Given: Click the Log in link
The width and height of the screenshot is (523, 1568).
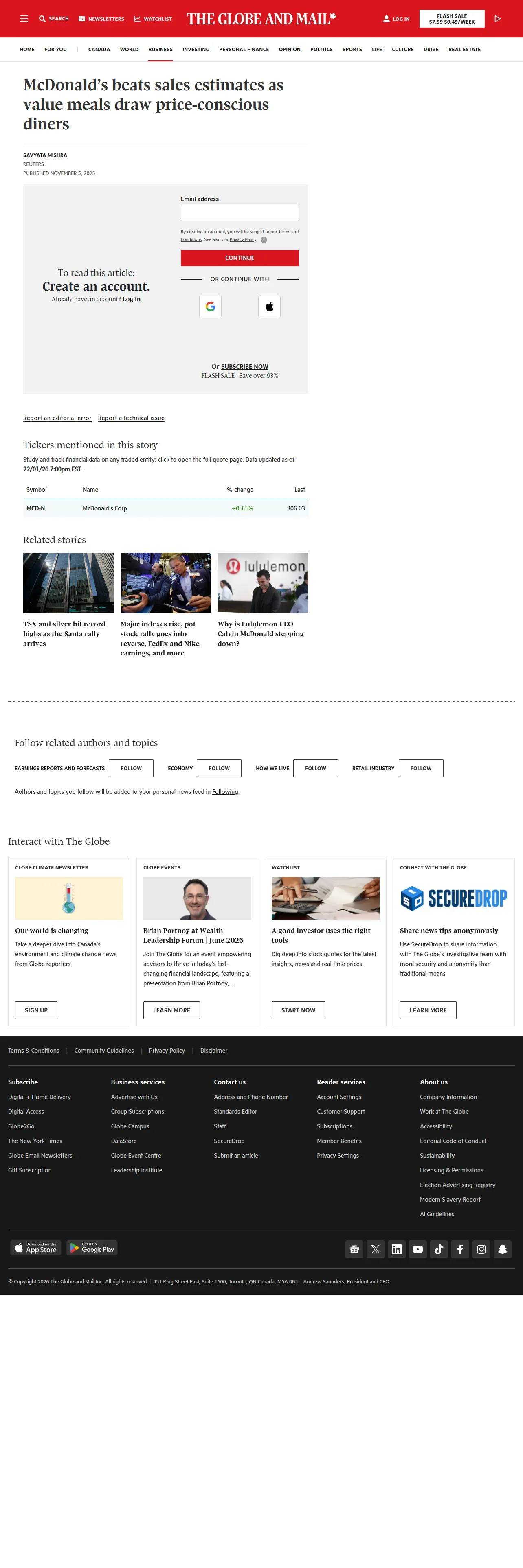Looking at the screenshot, I should [132, 299].
